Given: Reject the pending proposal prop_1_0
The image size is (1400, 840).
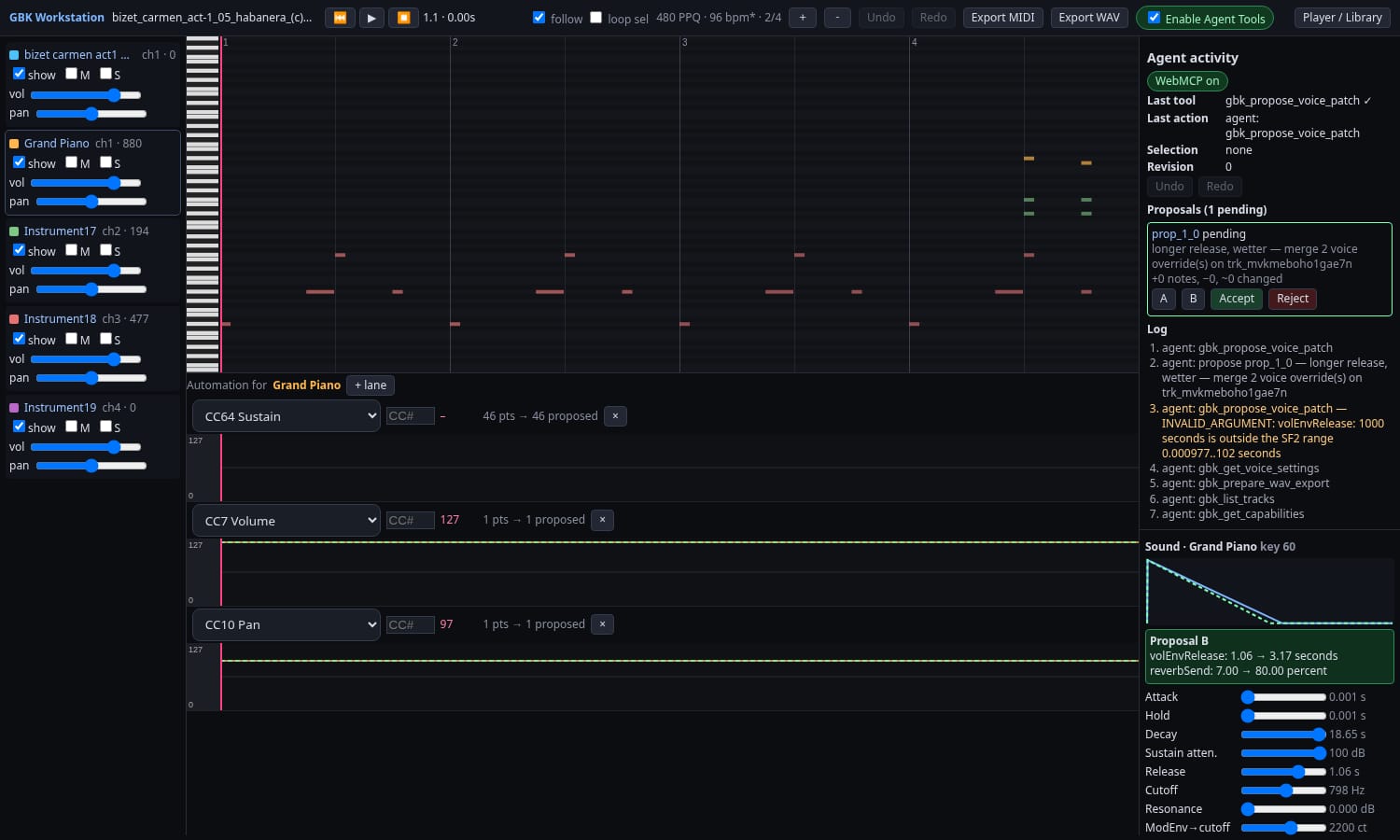Looking at the screenshot, I should [x=1293, y=299].
